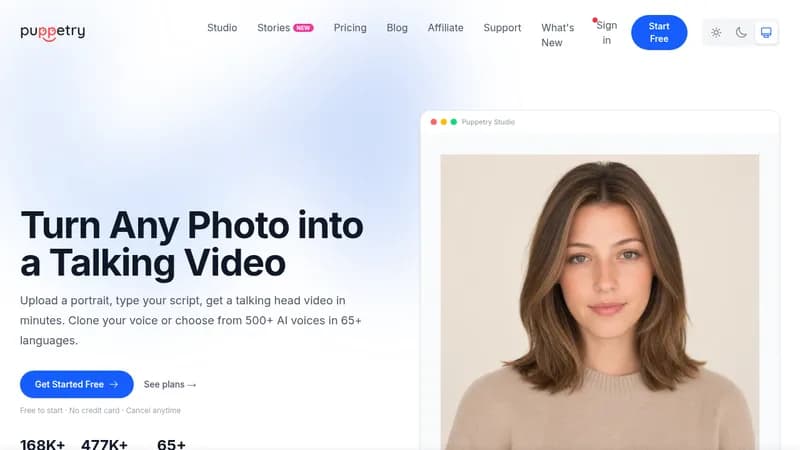Open the Support page
This screenshot has height=450, width=800.
click(502, 28)
